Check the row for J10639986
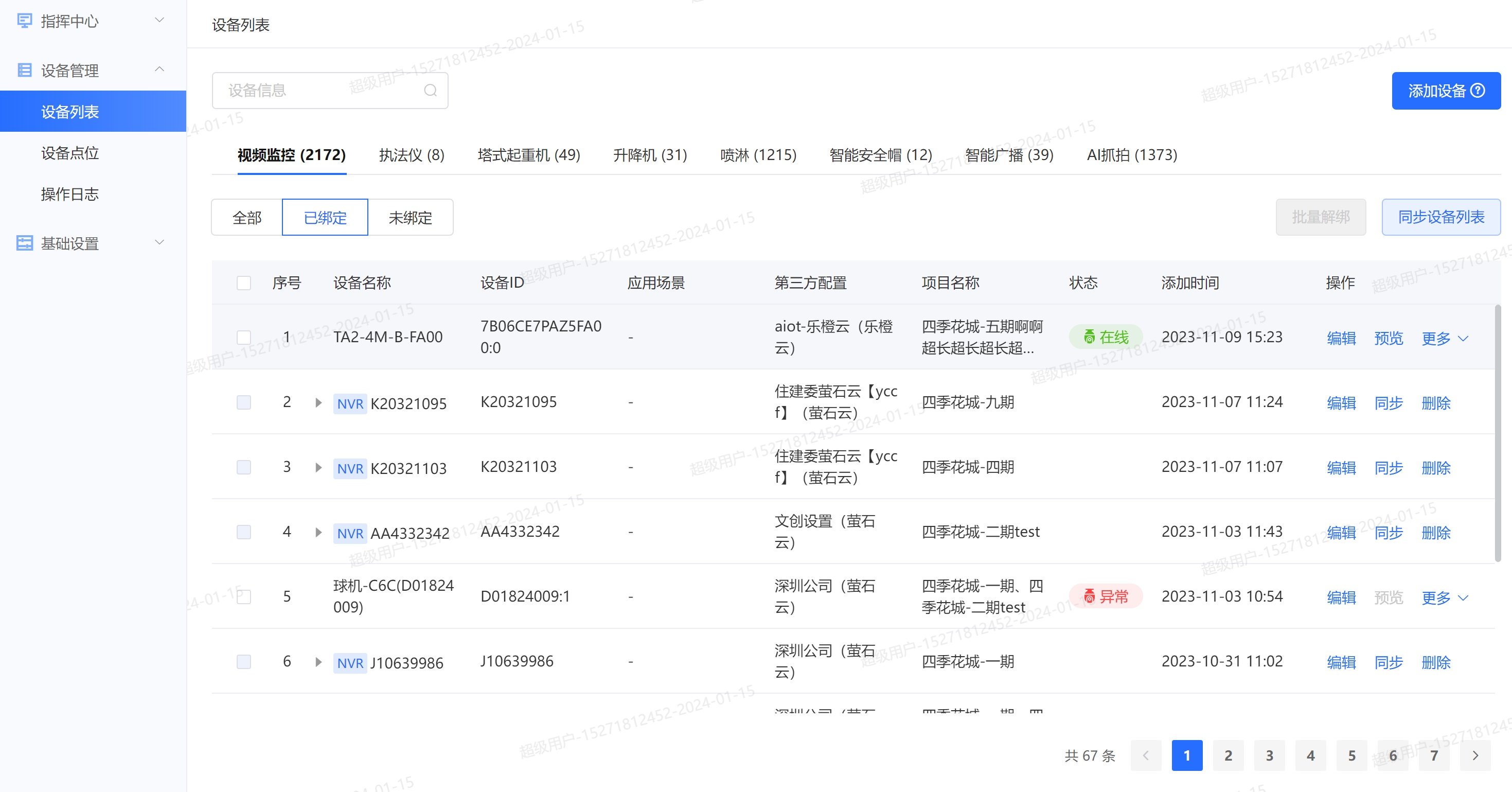Image resolution: width=1512 pixels, height=792 pixels. point(243,662)
